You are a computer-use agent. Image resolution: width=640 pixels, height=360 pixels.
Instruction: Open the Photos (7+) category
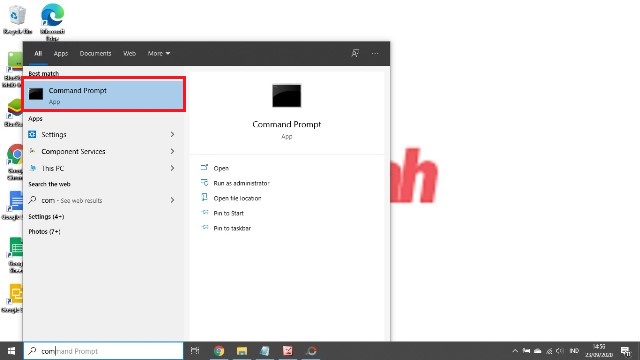(x=44, y=232)
